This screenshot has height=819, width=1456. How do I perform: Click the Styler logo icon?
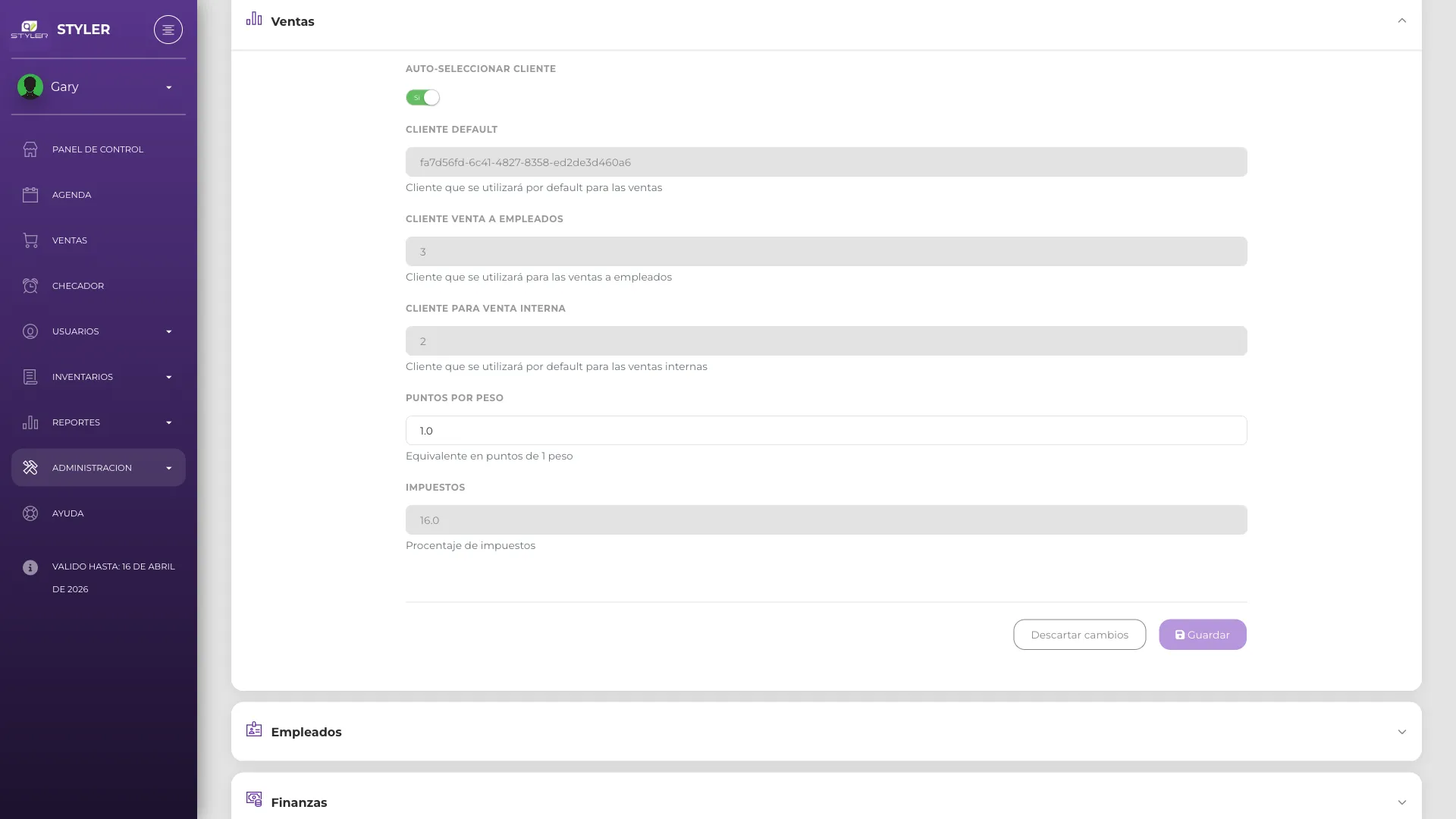pyautogui.click(x=29, y=30)
